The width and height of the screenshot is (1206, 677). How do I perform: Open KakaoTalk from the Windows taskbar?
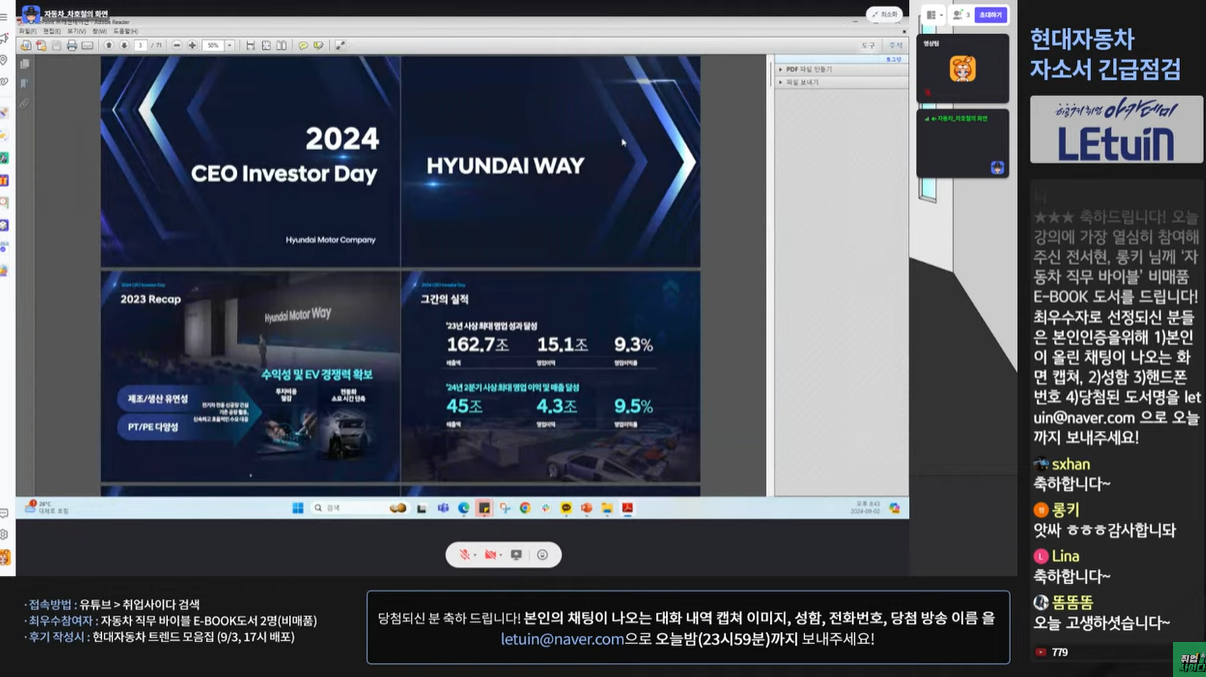click(x=566, y=508)
